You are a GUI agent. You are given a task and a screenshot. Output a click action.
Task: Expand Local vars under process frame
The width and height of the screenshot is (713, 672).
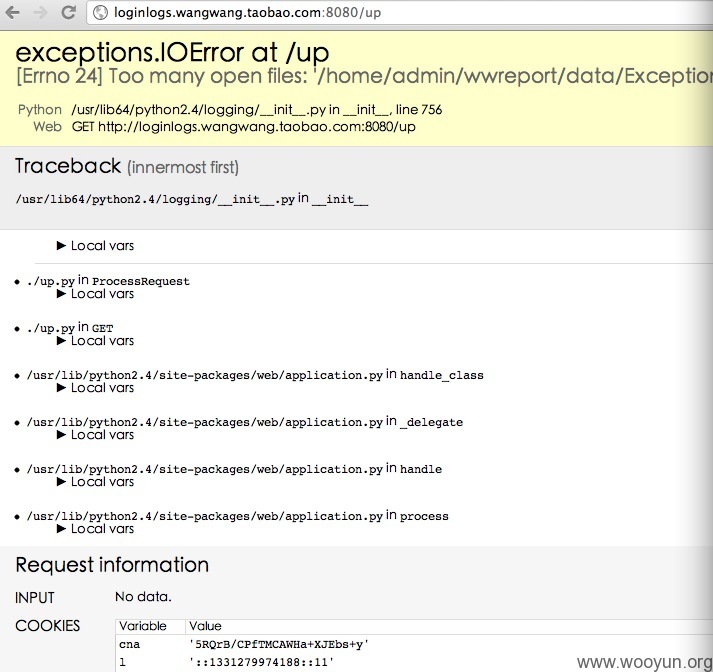[x=95, y=529]
